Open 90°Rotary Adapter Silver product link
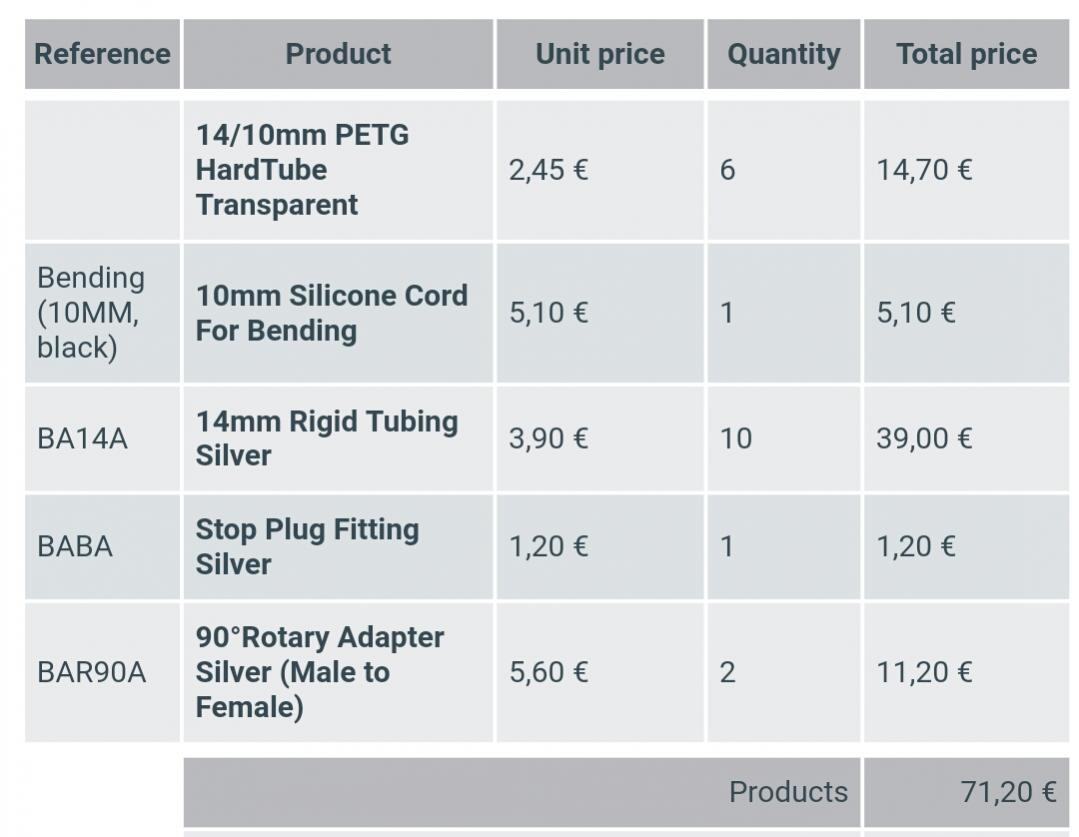The width and height of the screenshot is (1079, 837). pyautogui.click(x=320, y=672)
